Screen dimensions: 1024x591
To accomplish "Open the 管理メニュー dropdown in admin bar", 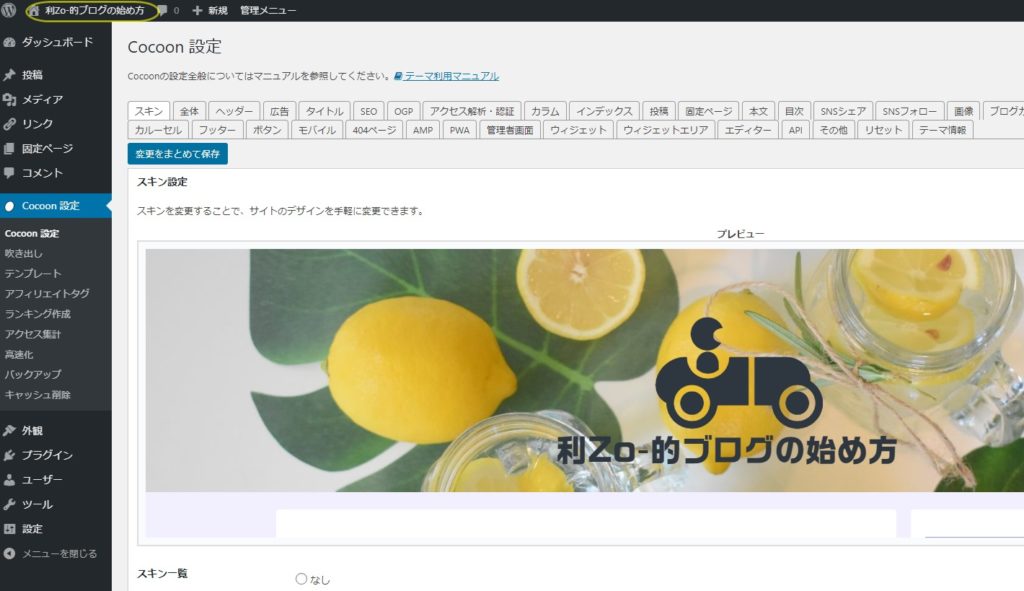I will pyautogui.click(x=267, y=11).
